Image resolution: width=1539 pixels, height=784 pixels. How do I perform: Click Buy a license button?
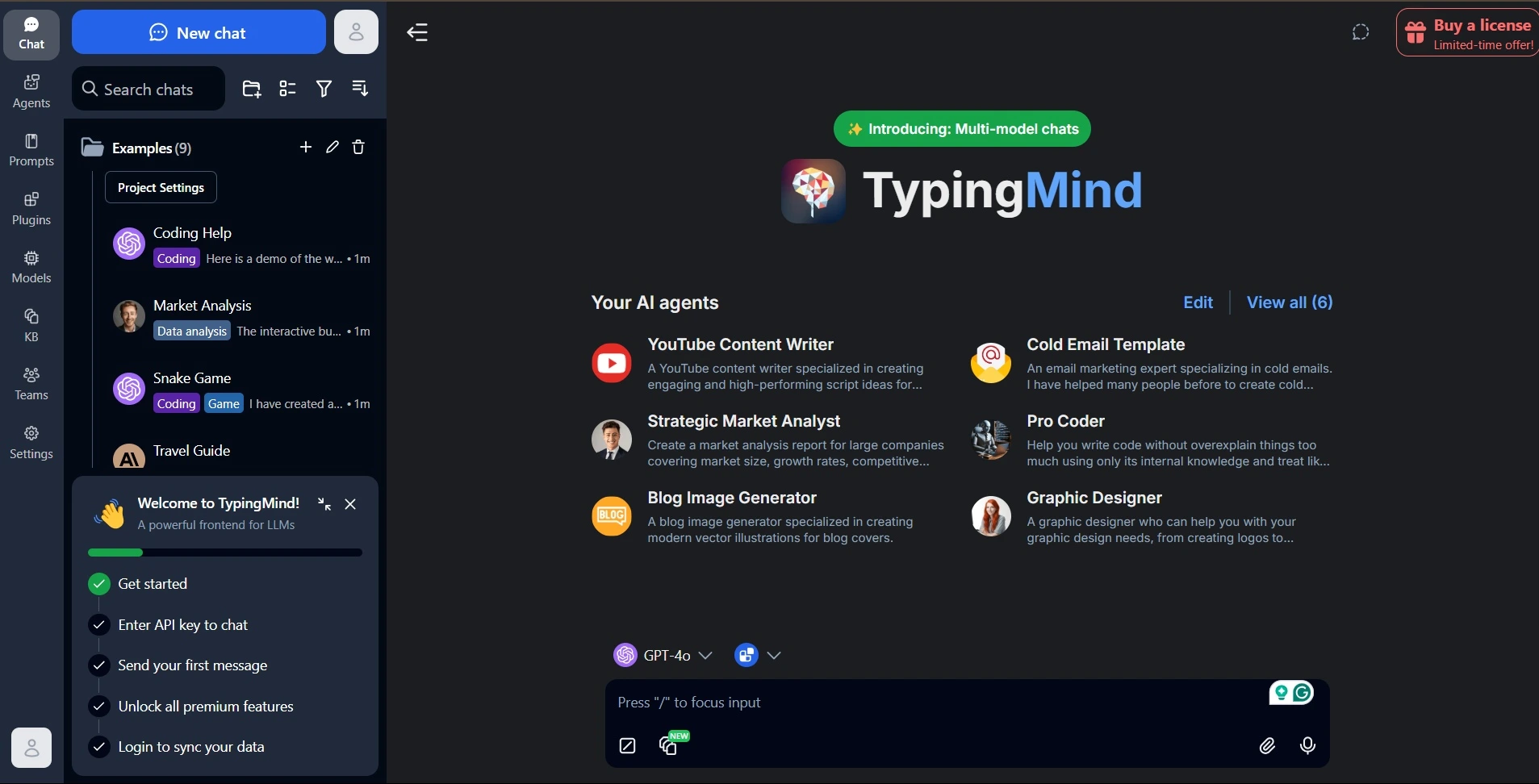coord(1467,32)
